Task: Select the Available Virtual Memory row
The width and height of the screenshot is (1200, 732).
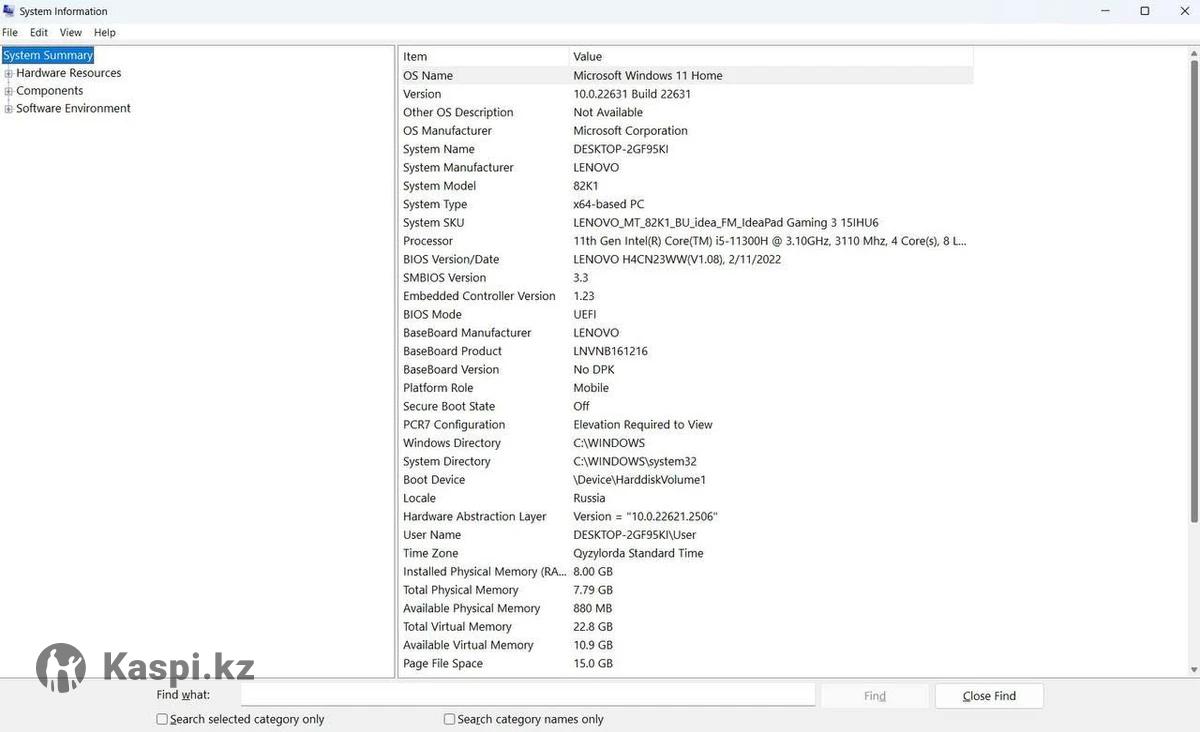Action: (x=686, y=645)
